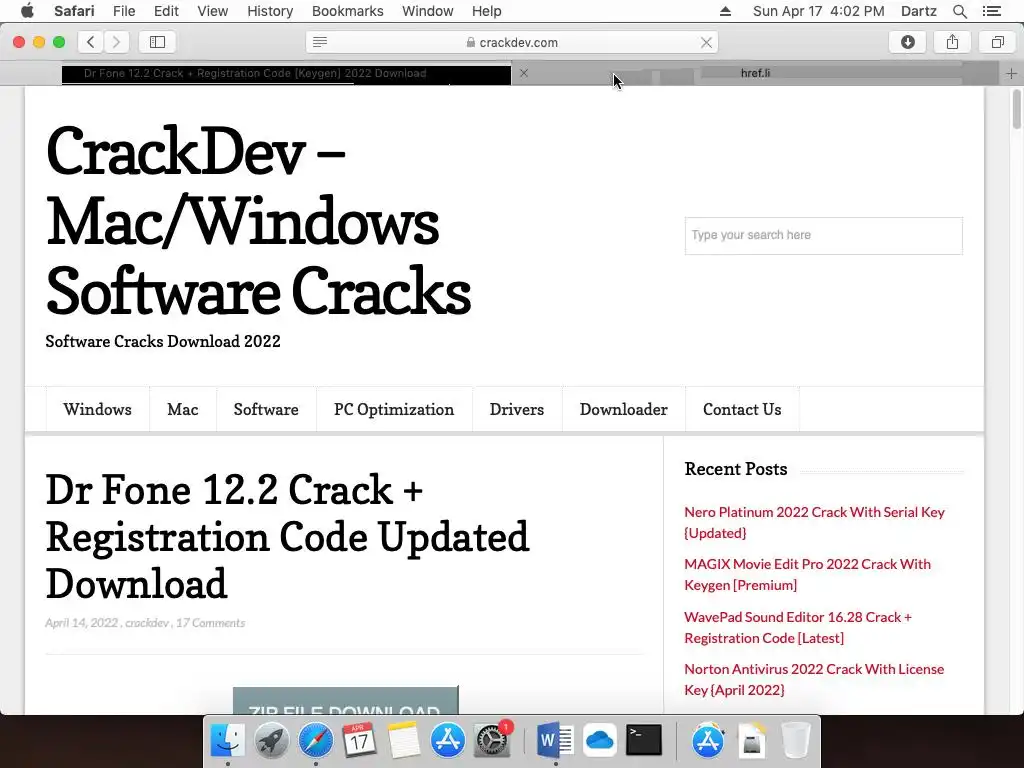Open Safari downloads list
Viewport: 1024px width, 768px height.
click(x=908, y=42)
